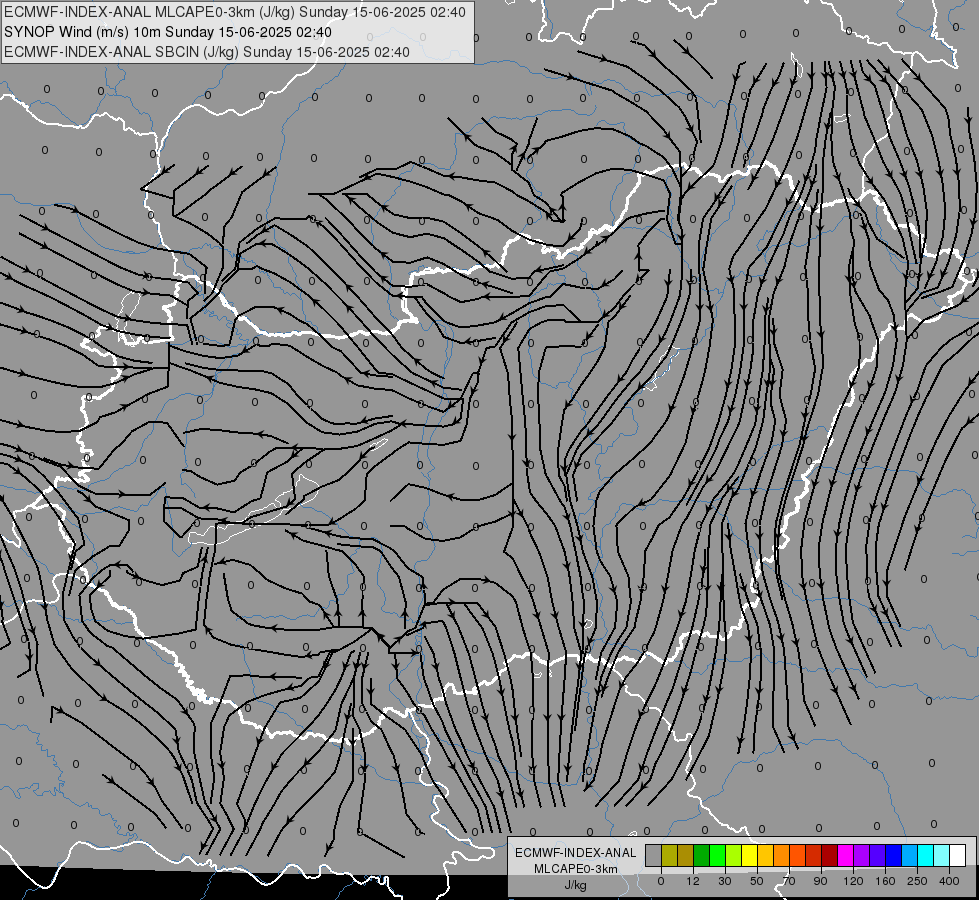Select the bright yellow legend swatch
Viewport: 979px width, 900px height.
(x=750, y=856)
